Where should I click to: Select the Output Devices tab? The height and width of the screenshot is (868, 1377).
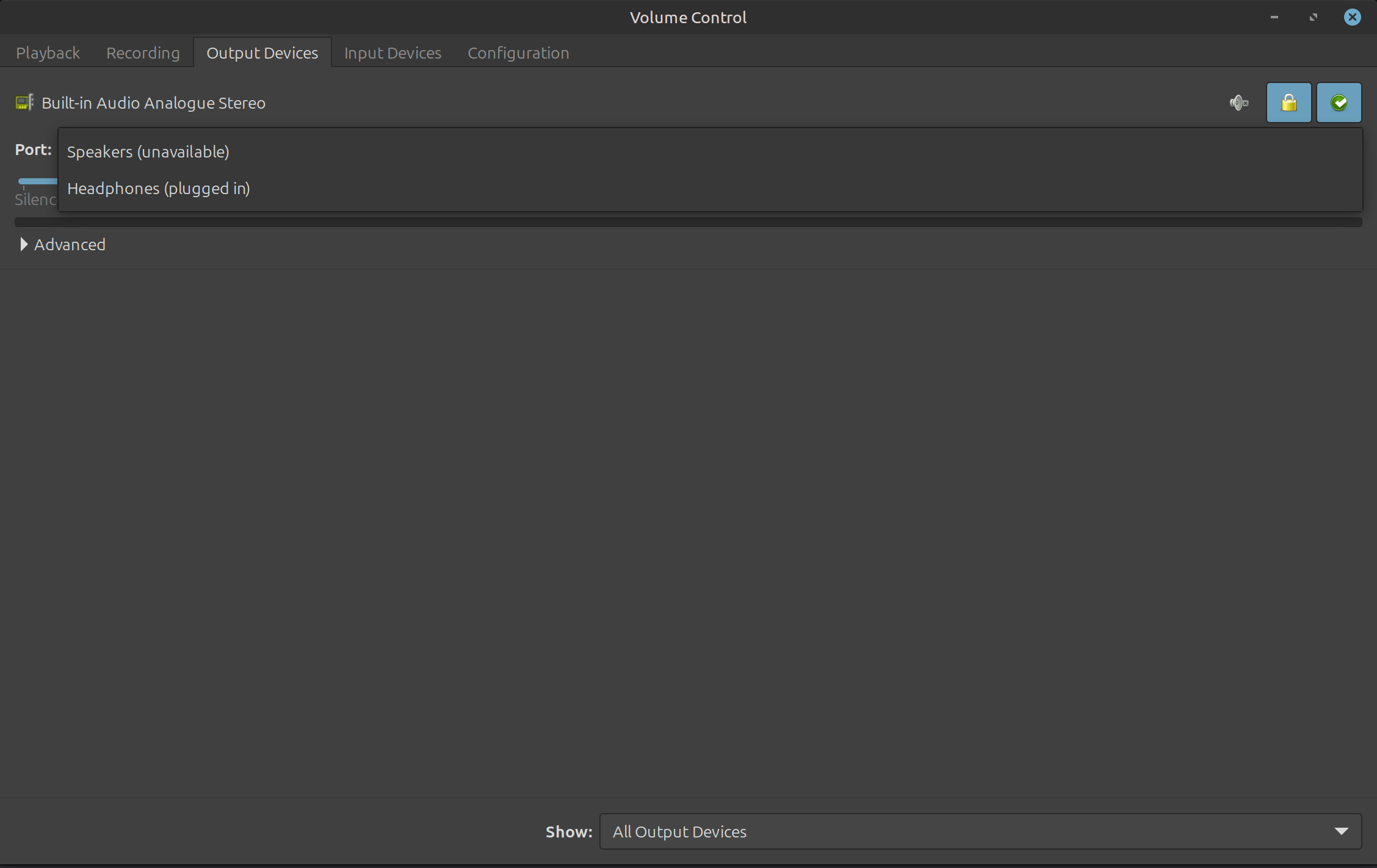(x=262, y=53)
